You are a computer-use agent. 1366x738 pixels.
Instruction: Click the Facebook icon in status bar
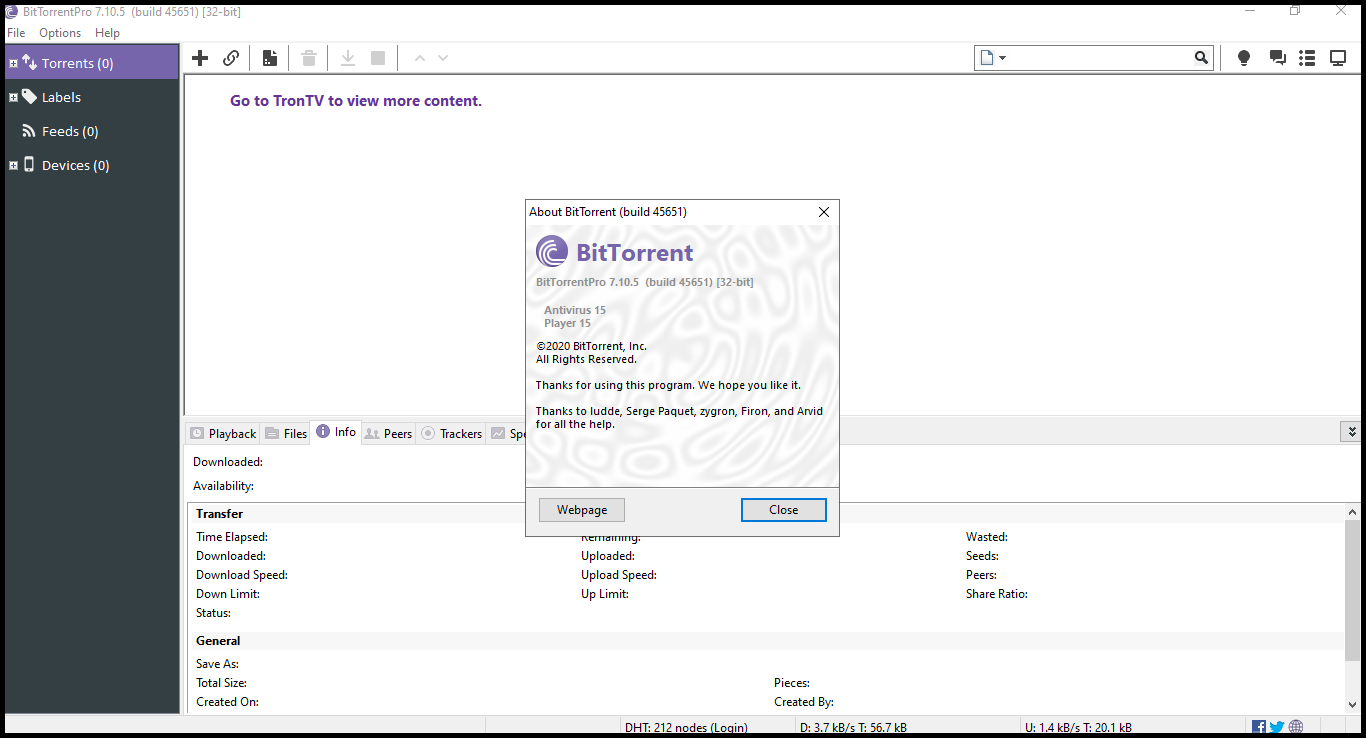point(1259,727)
